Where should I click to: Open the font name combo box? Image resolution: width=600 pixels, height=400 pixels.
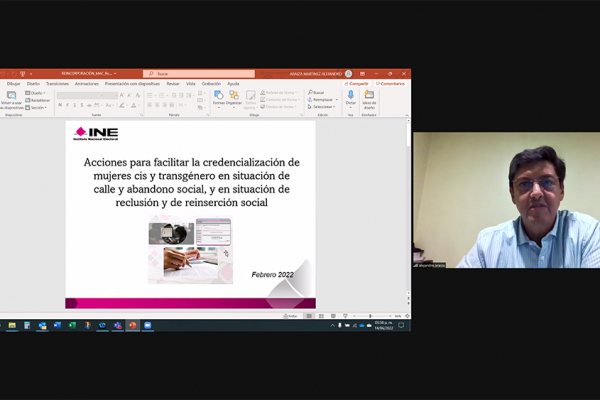tap(80, 95)
